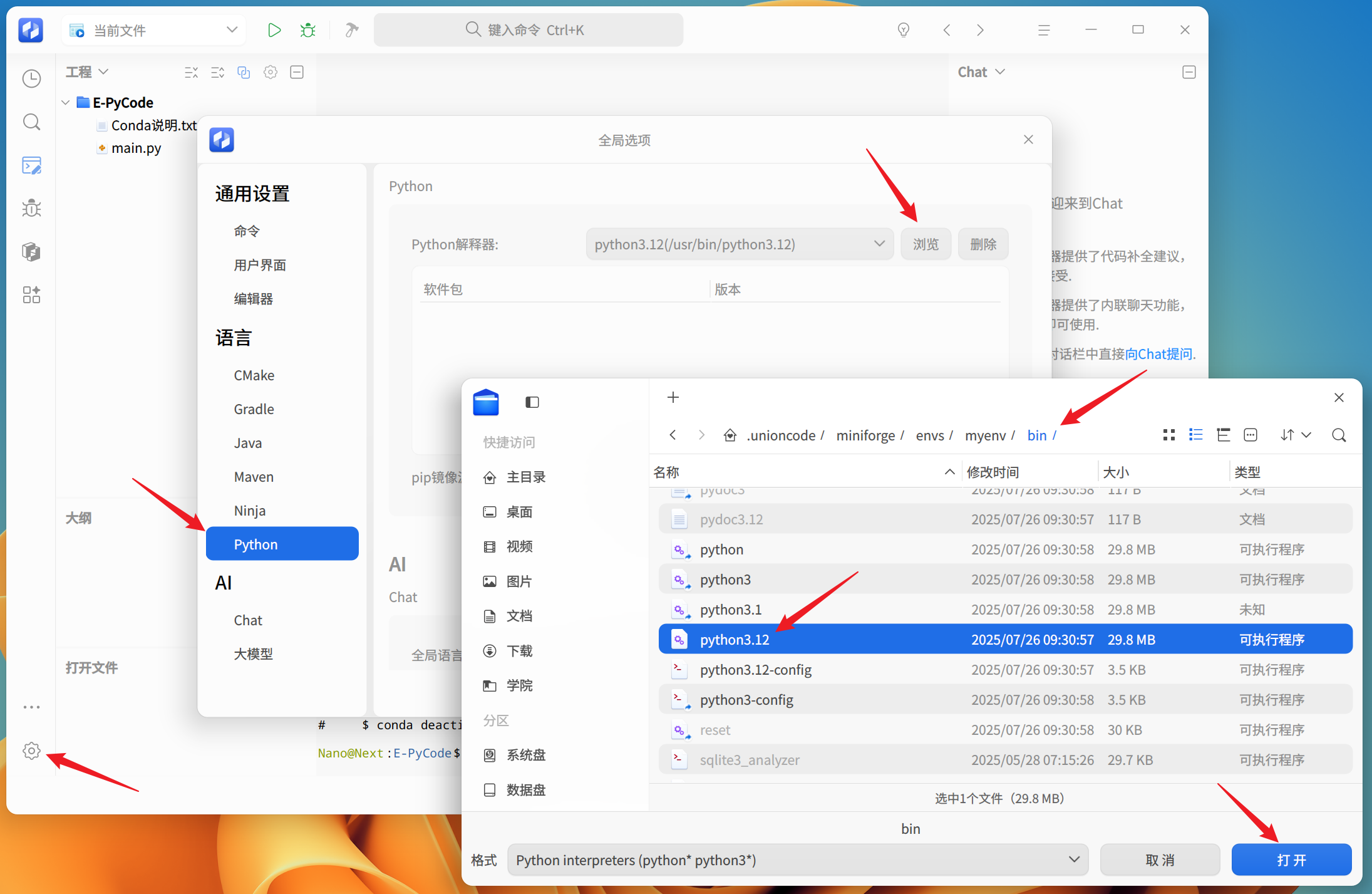The height and width of the screenshot is (894, 1372).
Task: Open the recent history clock icon in sidebar
Action: pos(31,78)
